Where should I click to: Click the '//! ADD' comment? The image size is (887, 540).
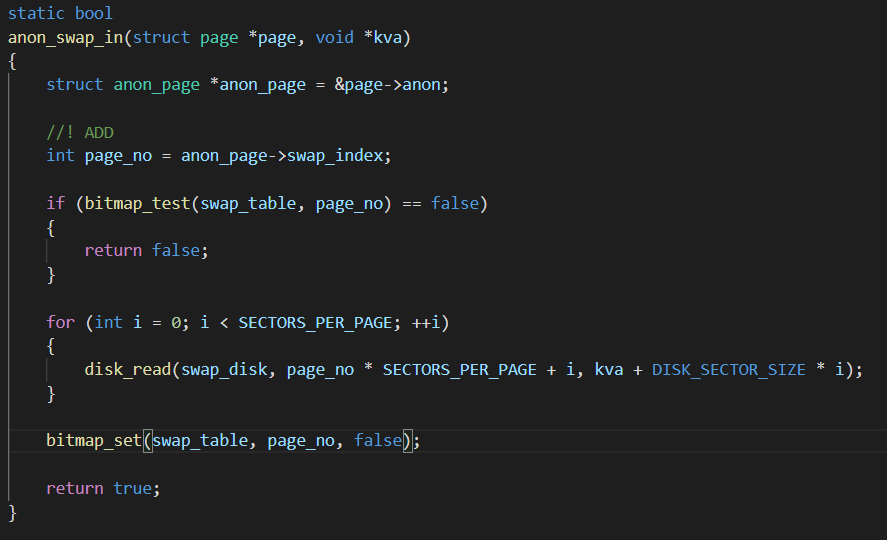pyautogui.click(x=80, y=132)
